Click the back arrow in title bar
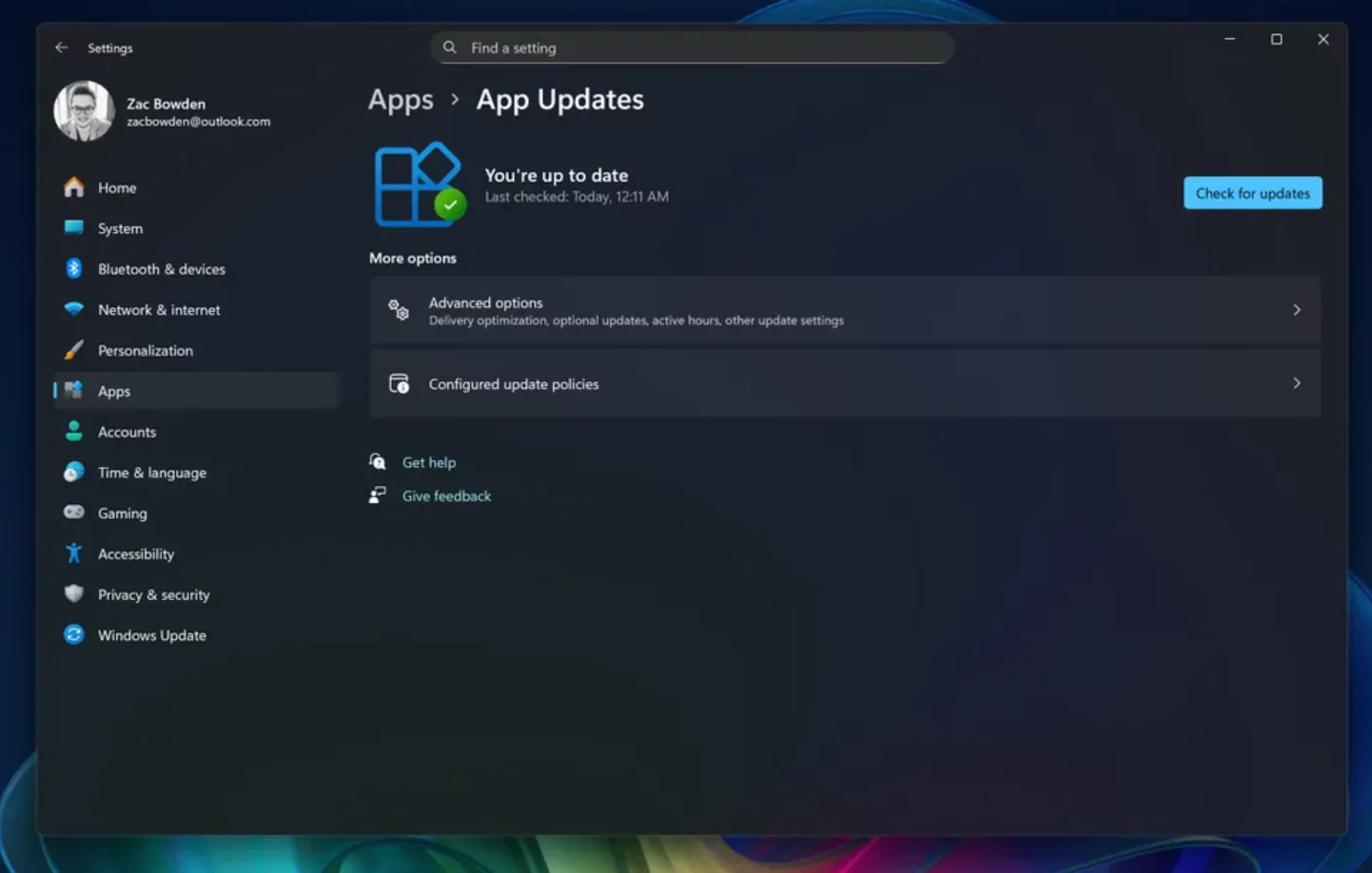Screen dimensions: 1372x873 pos(62,48)
